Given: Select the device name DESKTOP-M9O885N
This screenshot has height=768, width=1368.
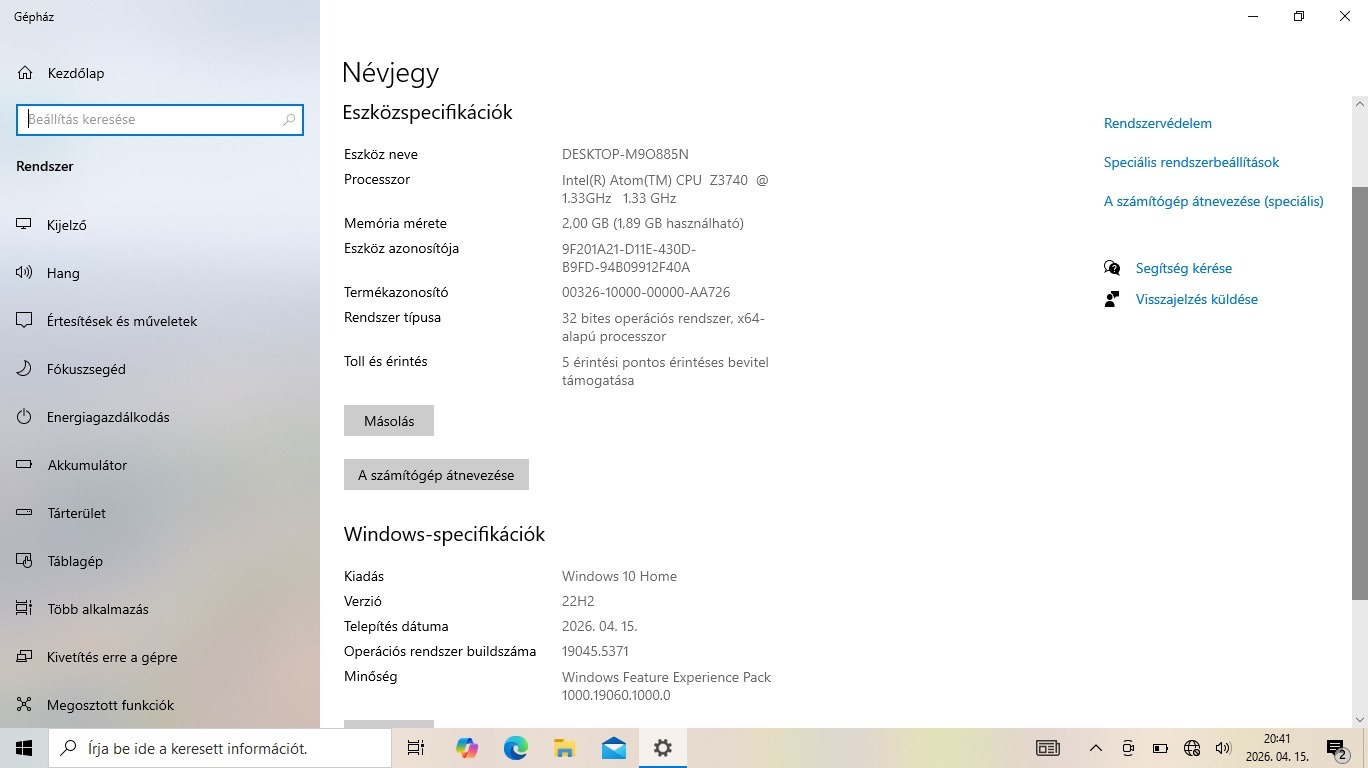Looking at the screenshot, I should pyautogui.click(x=625, y=154).
